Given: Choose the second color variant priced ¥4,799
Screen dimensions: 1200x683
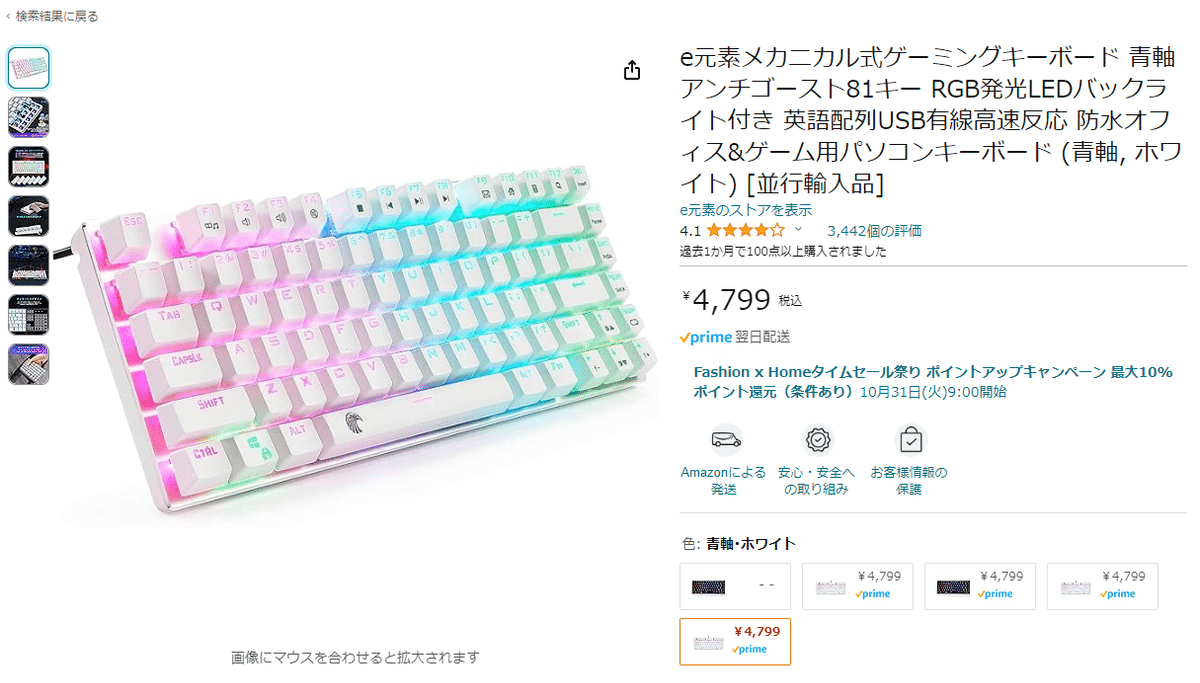Looking at the screenshot, I should pos(857,586).
